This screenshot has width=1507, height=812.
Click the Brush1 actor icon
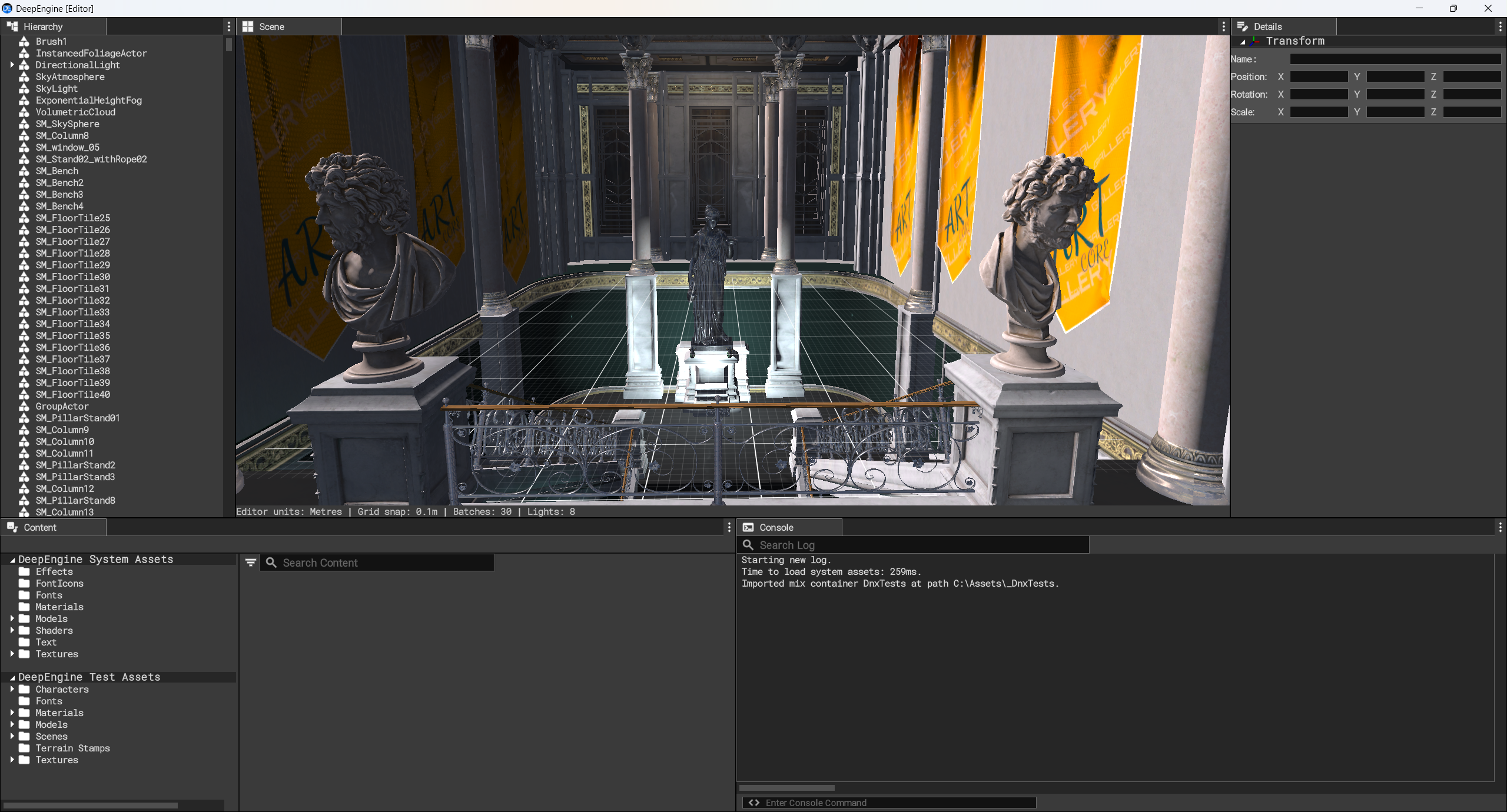click(x=24, y=41)
